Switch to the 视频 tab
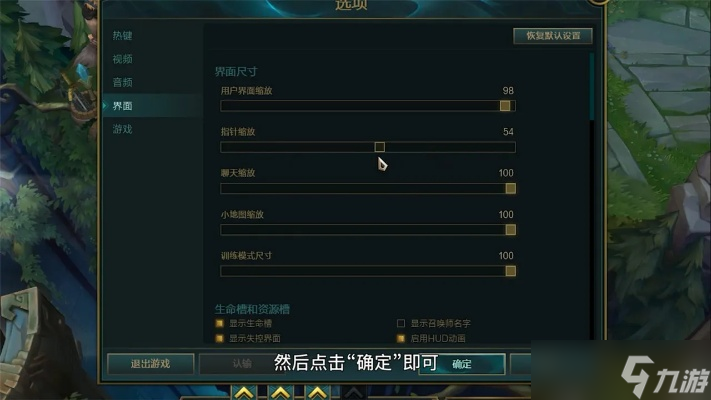The height and width of the screenshot is (400, 711). (x=122, y=59)
